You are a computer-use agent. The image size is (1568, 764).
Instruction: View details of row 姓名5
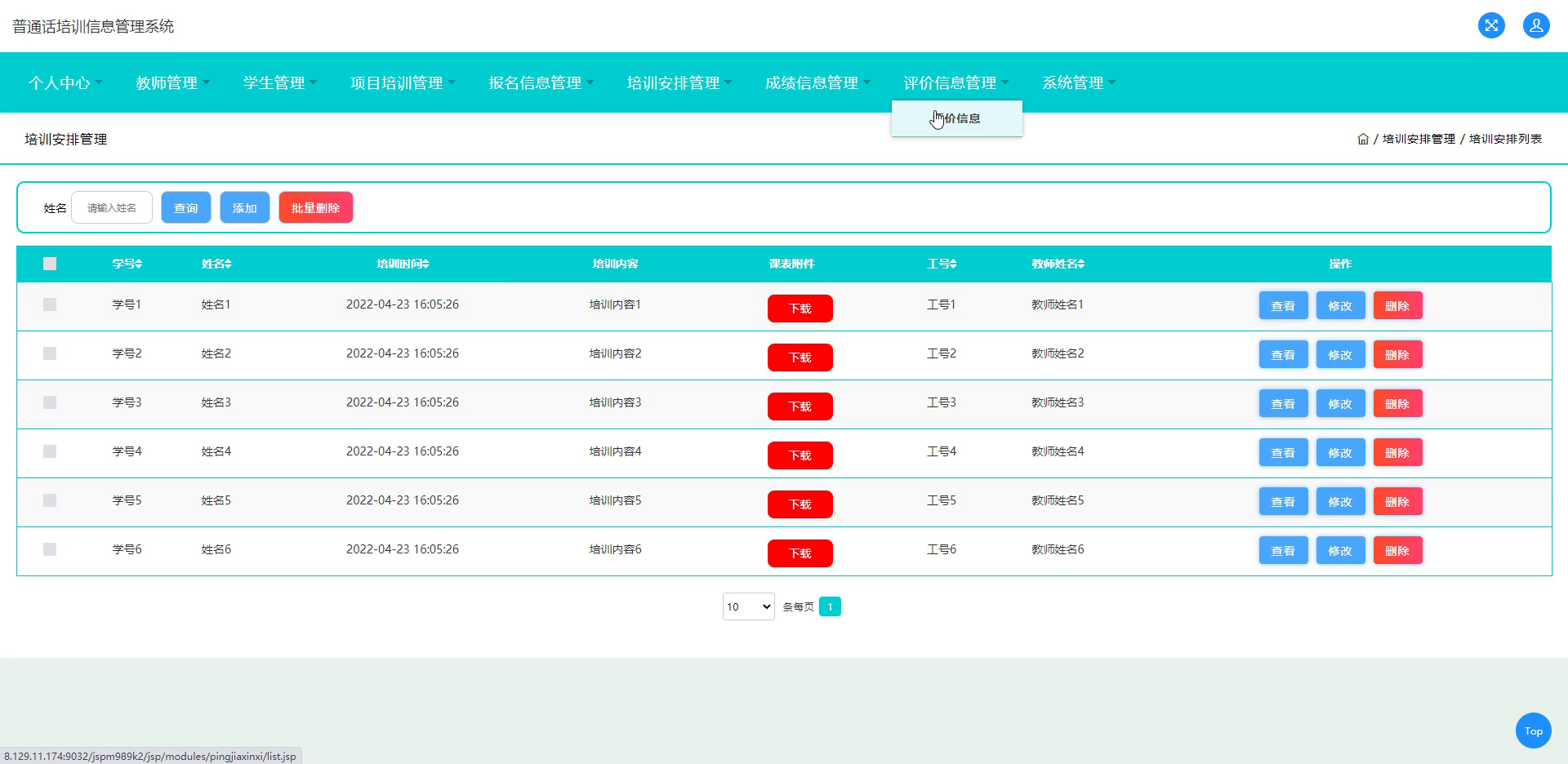pos(1283,502)
